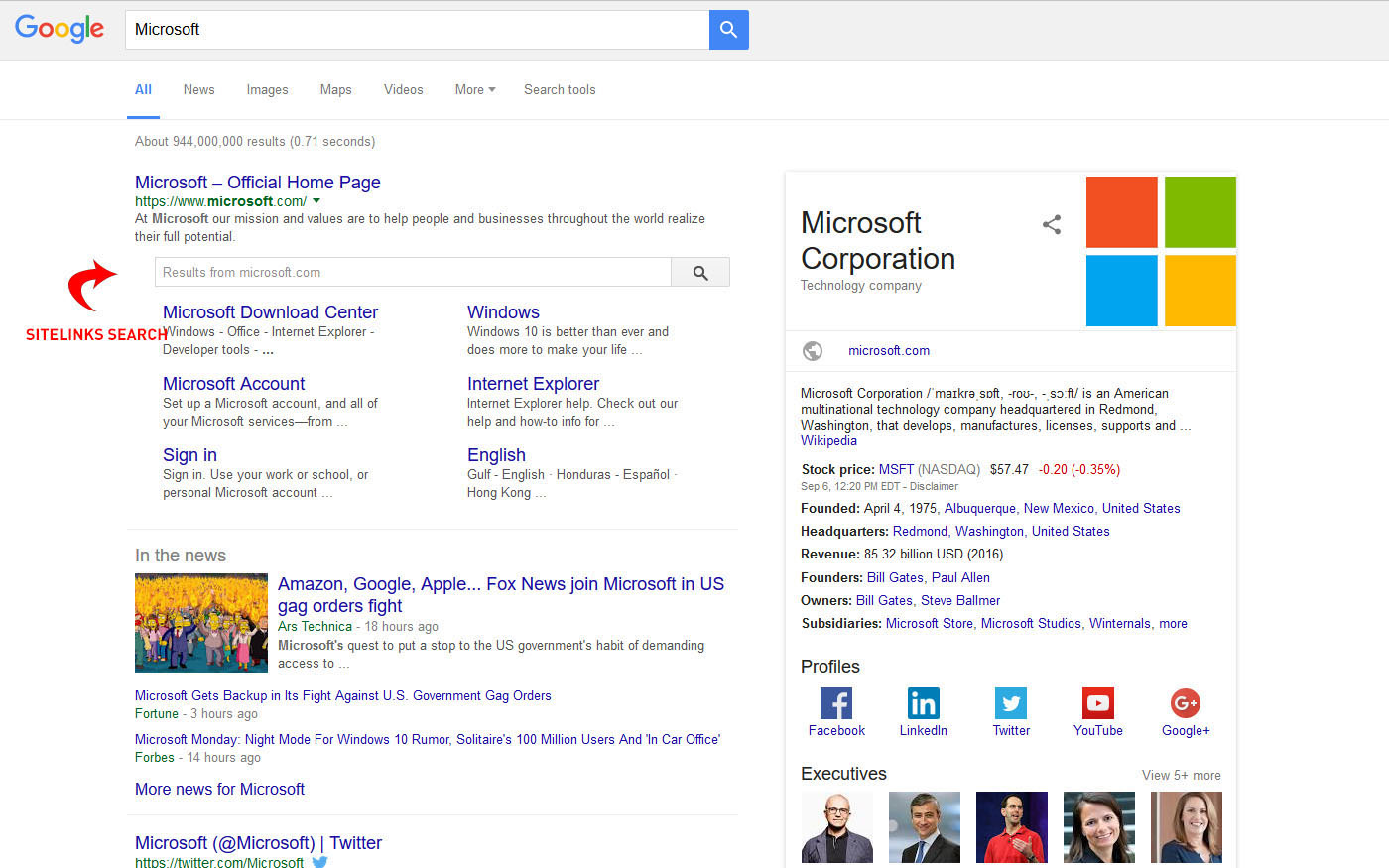This screenshot has height=868, width=1389.
Task: Open the LinkedIn profile icon
Action: tap(924, 703)
